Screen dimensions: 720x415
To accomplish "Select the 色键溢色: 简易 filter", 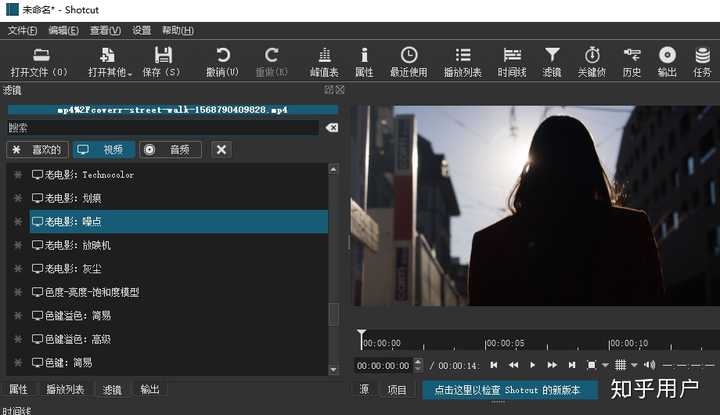I will (x=179, y=315).
